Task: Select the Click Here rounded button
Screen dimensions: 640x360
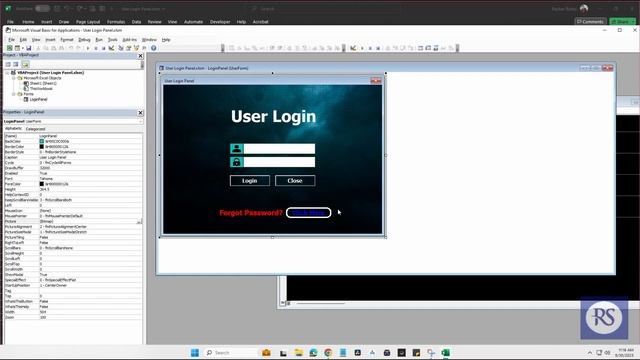Action: (309, 213)
